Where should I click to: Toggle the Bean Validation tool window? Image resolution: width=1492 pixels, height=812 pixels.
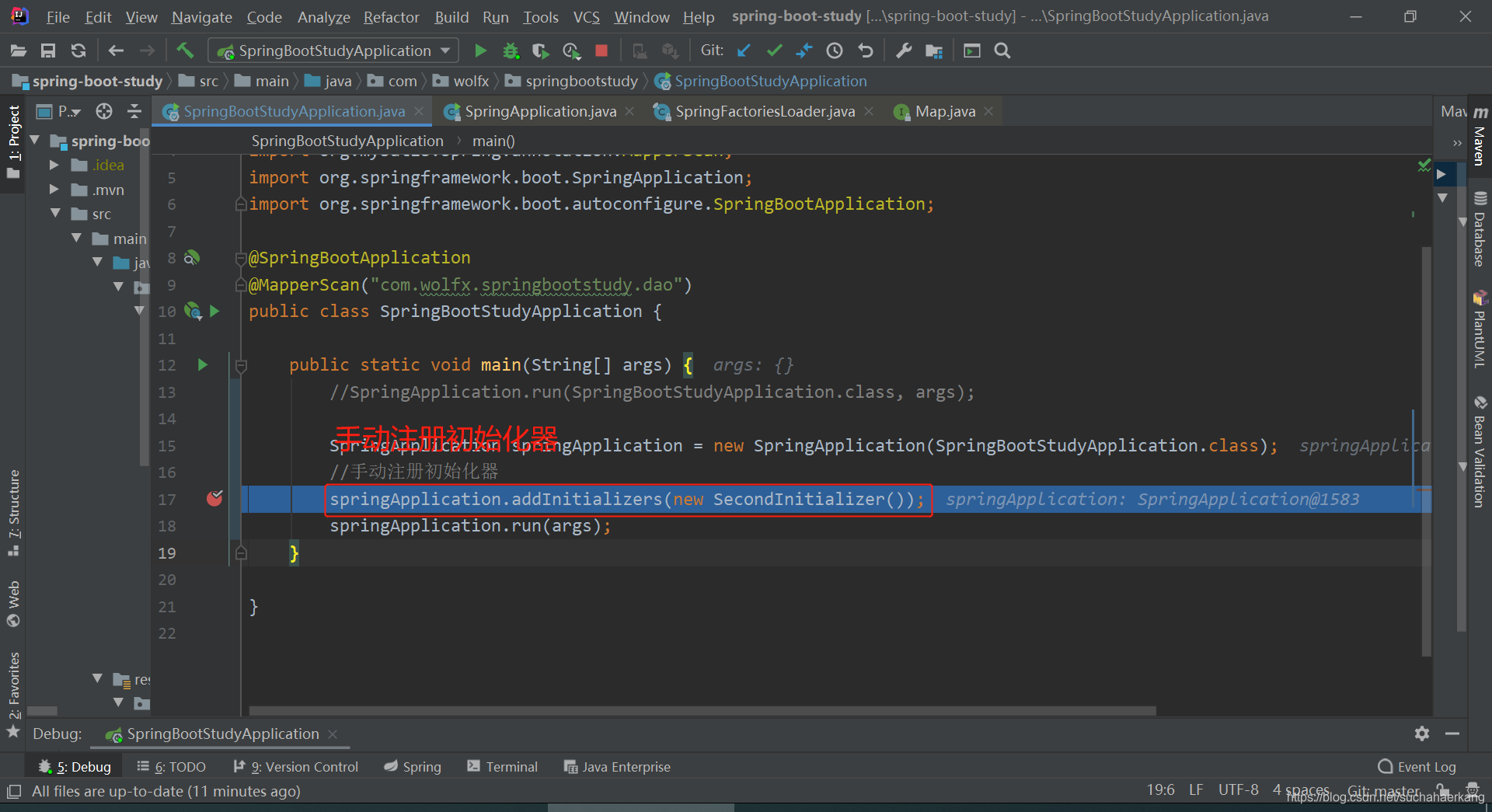(x=1480, y=452)
